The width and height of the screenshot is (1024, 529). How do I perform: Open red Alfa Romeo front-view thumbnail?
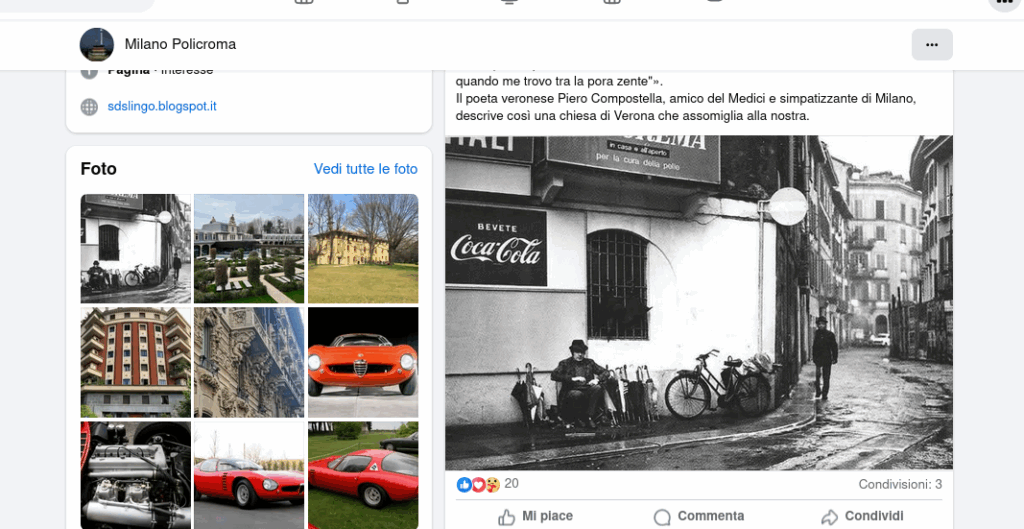pyautogui.click(x=363, y=362)
